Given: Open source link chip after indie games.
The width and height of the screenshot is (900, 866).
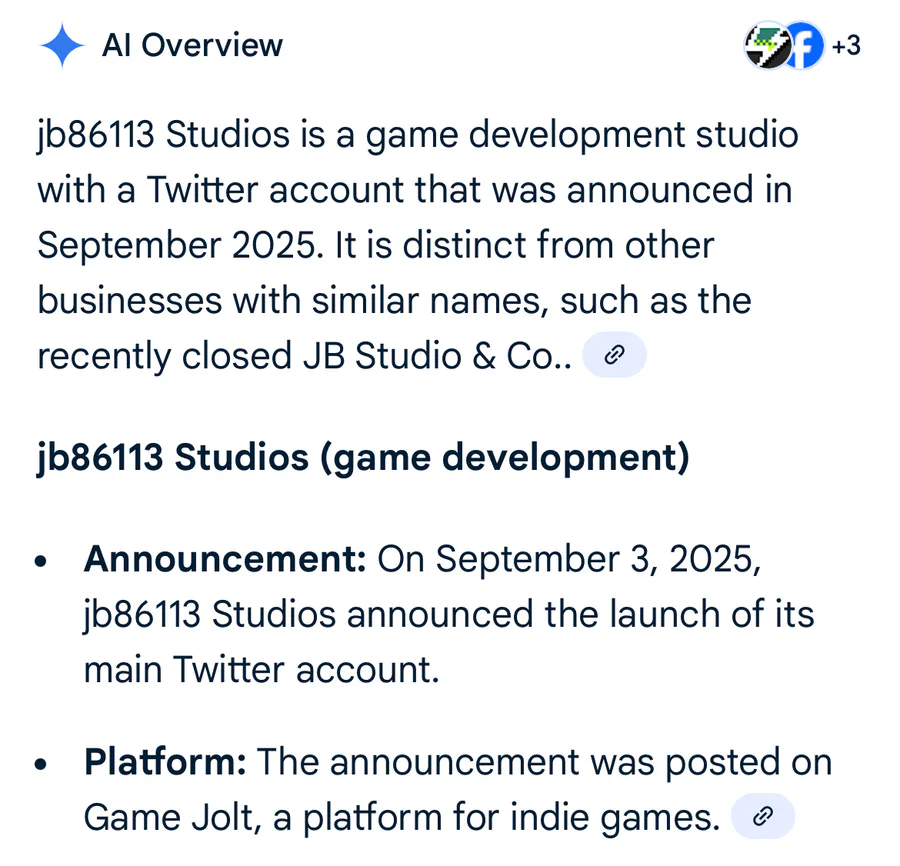Looking at the screenshot, I should click(x=763, y=815).
